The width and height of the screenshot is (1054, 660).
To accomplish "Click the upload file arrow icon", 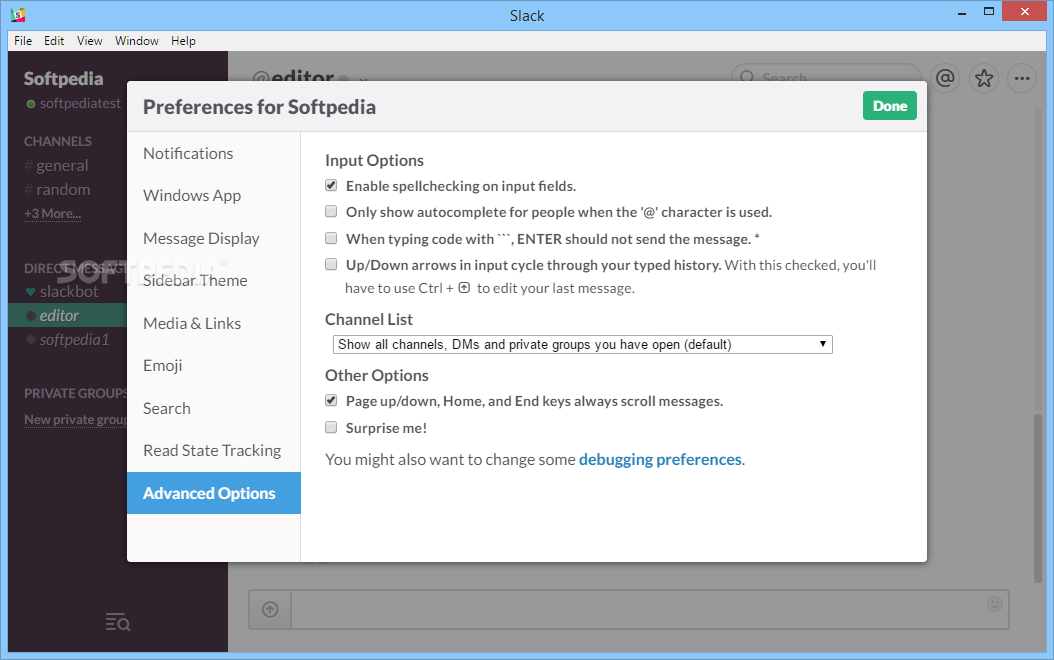I will (x=270, y=610).
